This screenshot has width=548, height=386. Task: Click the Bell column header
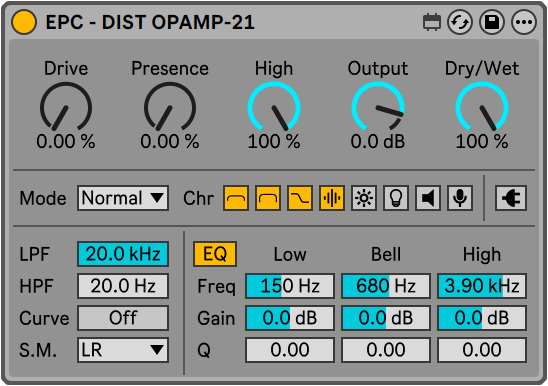coord(386,254)
